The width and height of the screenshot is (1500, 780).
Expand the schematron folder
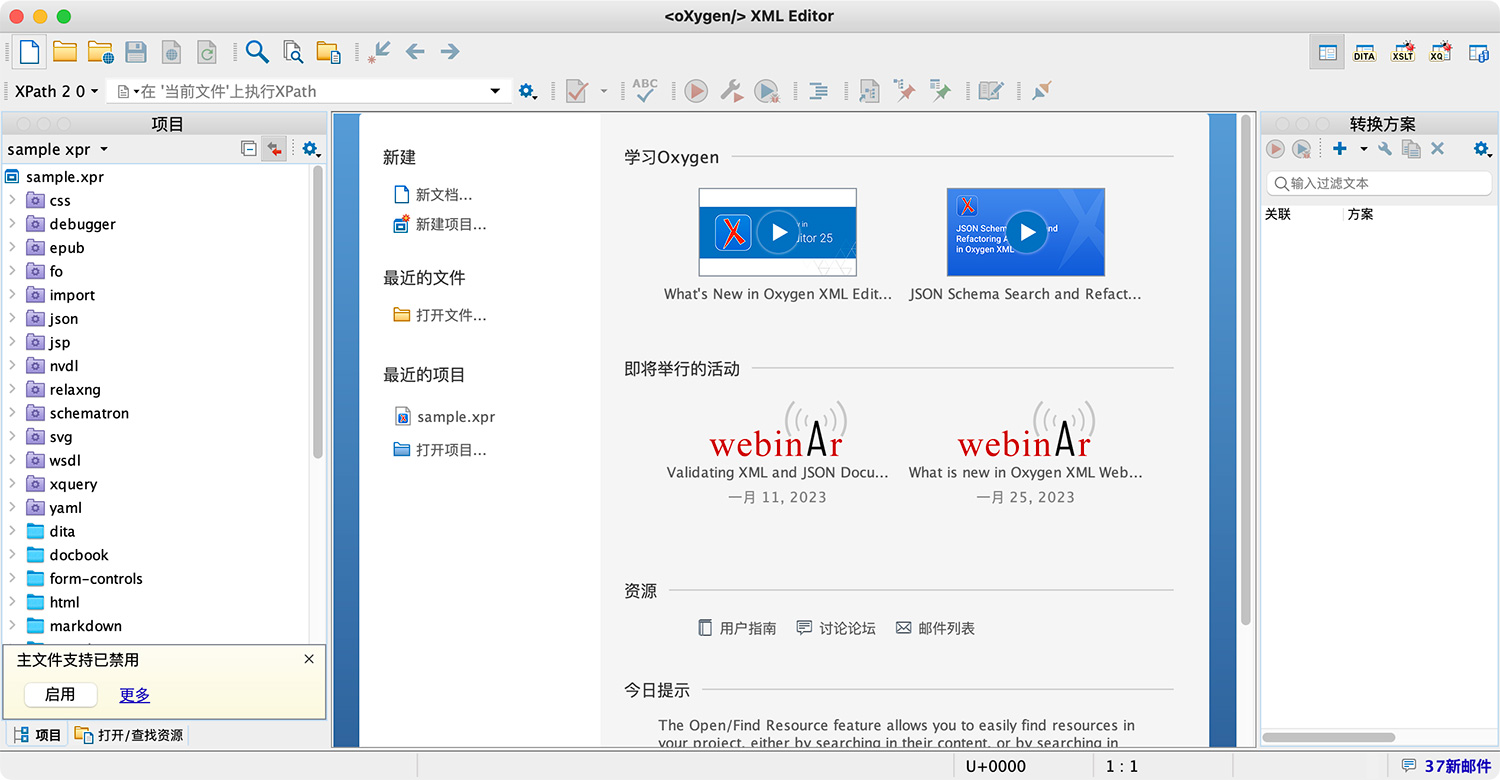click(x=12, y=413)
